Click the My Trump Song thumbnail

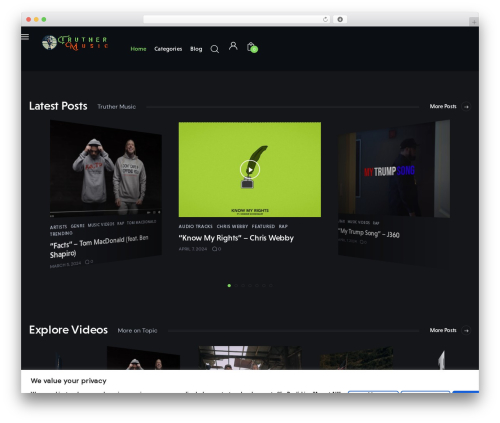point(394,169)
